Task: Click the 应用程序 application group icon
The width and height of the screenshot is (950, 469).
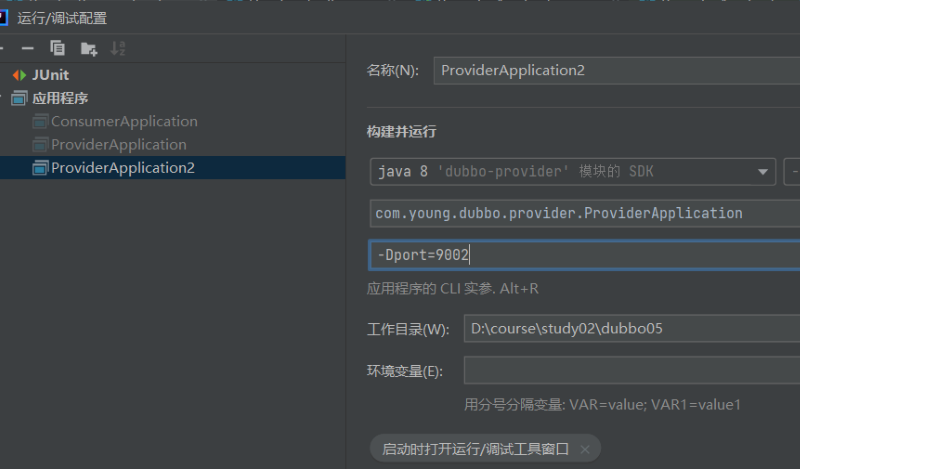Action: pyautogui.click(x=19, y=98)
